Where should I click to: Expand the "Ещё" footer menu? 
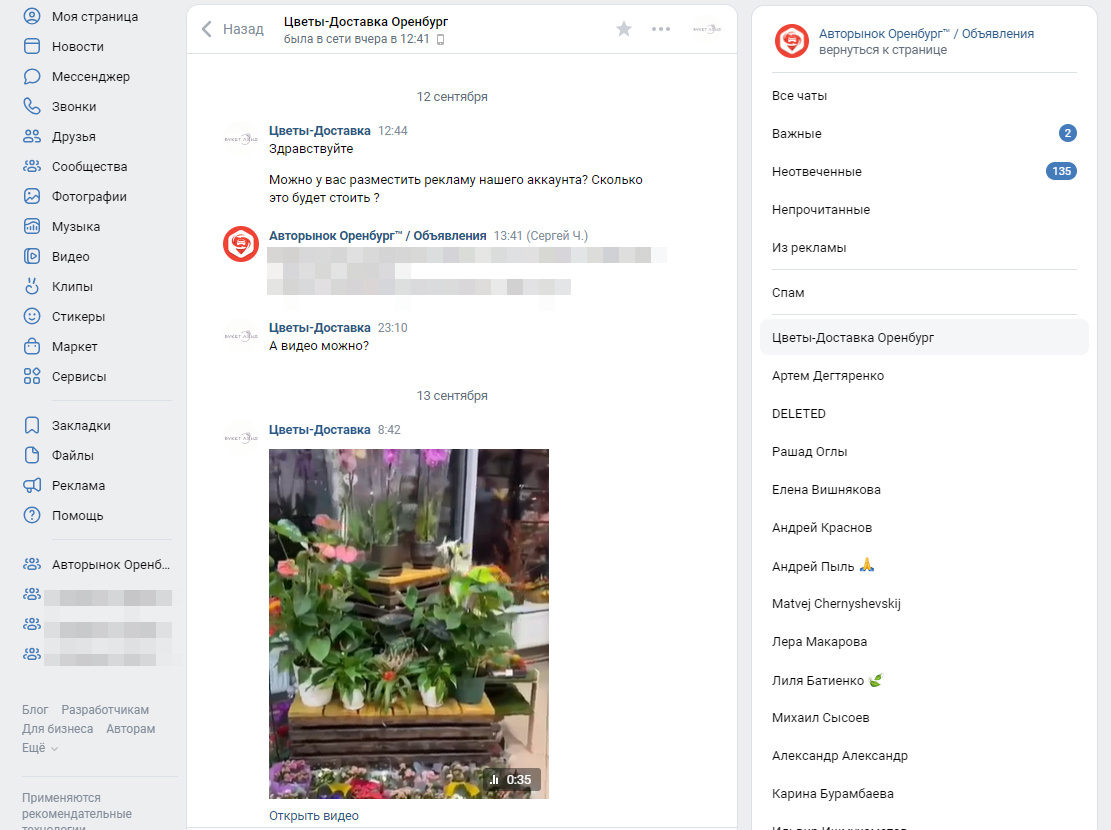[40, 748]
